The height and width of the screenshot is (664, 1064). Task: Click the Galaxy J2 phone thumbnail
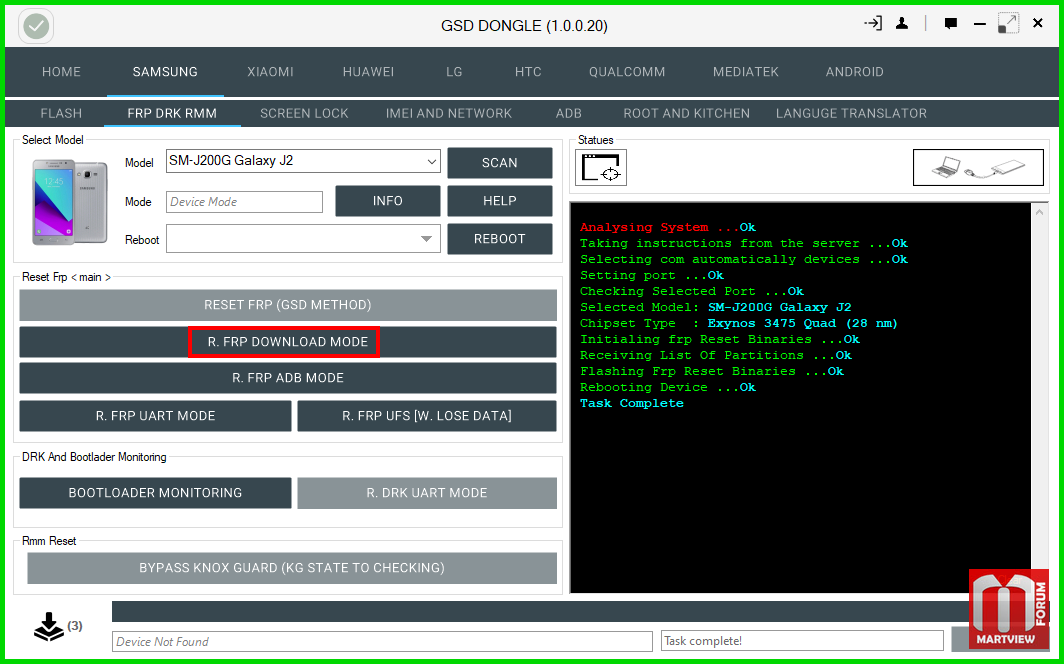pos(70,201)
